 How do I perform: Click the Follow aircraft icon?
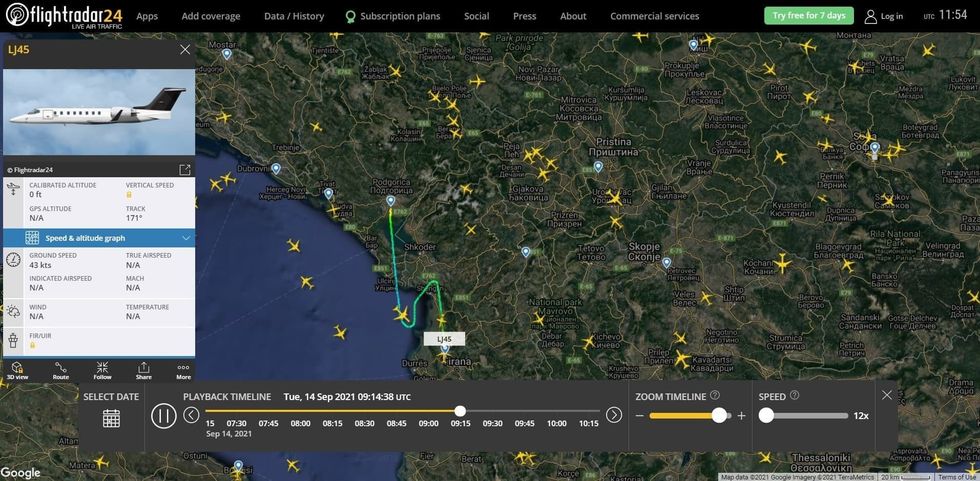click(102, 370)
